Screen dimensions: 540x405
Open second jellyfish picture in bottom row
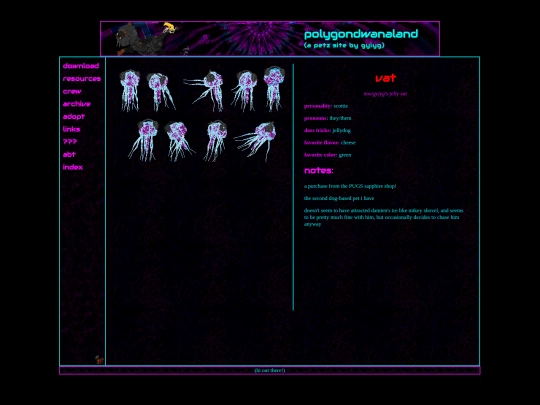coord(179,141)
